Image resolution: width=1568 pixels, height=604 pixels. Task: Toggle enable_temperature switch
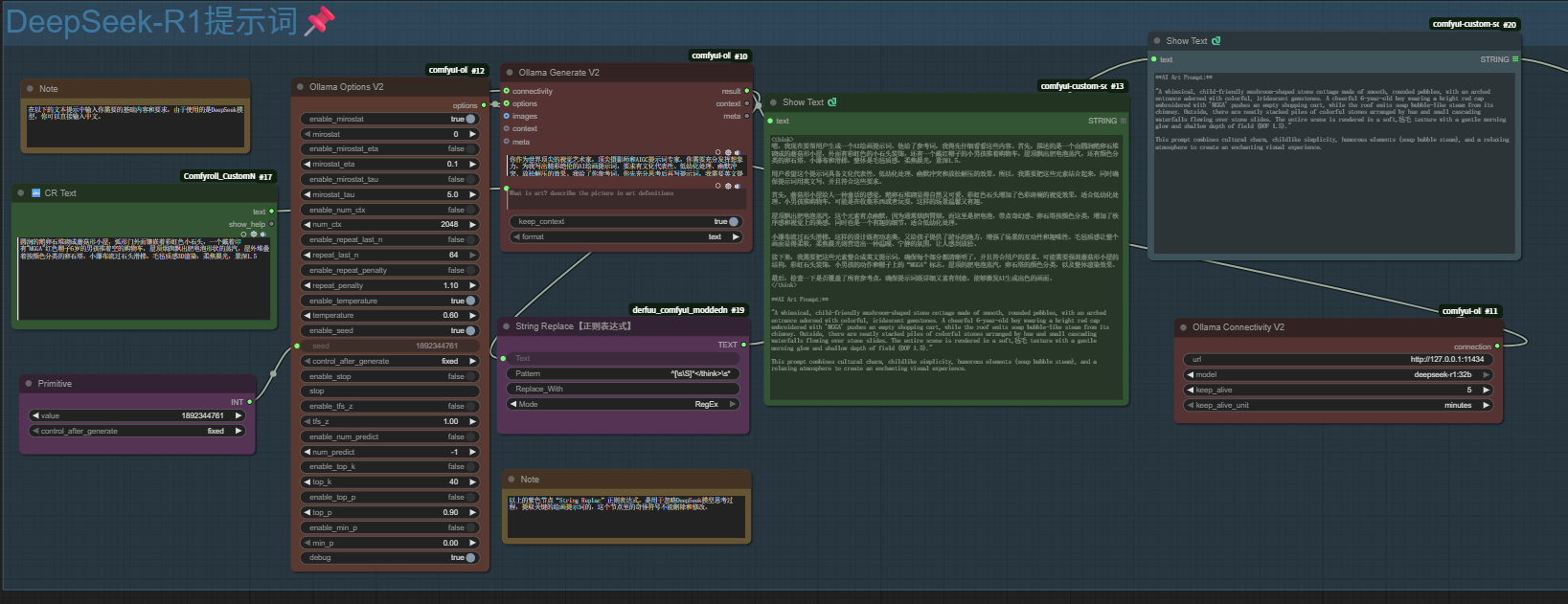470,301
